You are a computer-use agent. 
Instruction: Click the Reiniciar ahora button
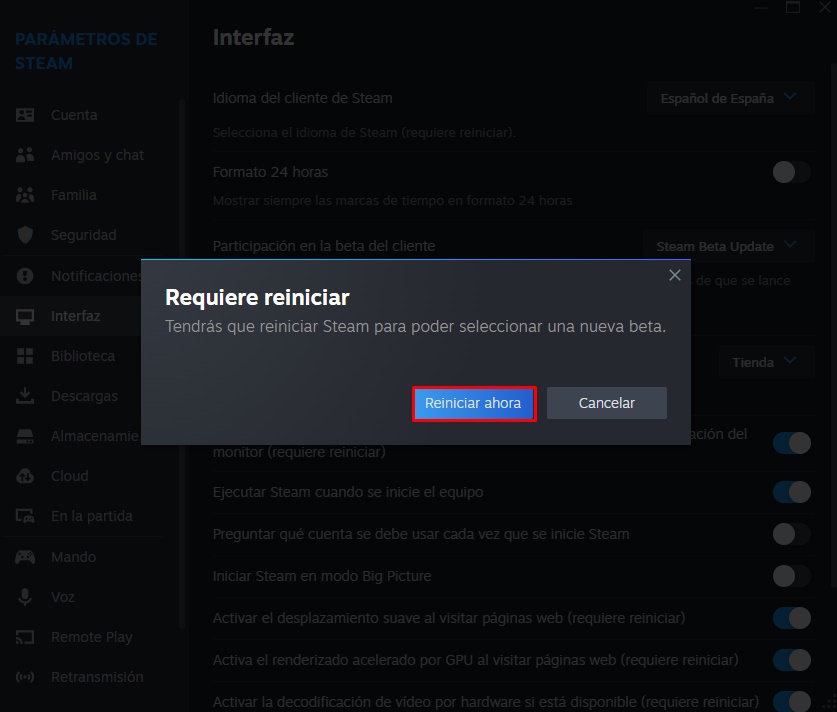[473, 403]
